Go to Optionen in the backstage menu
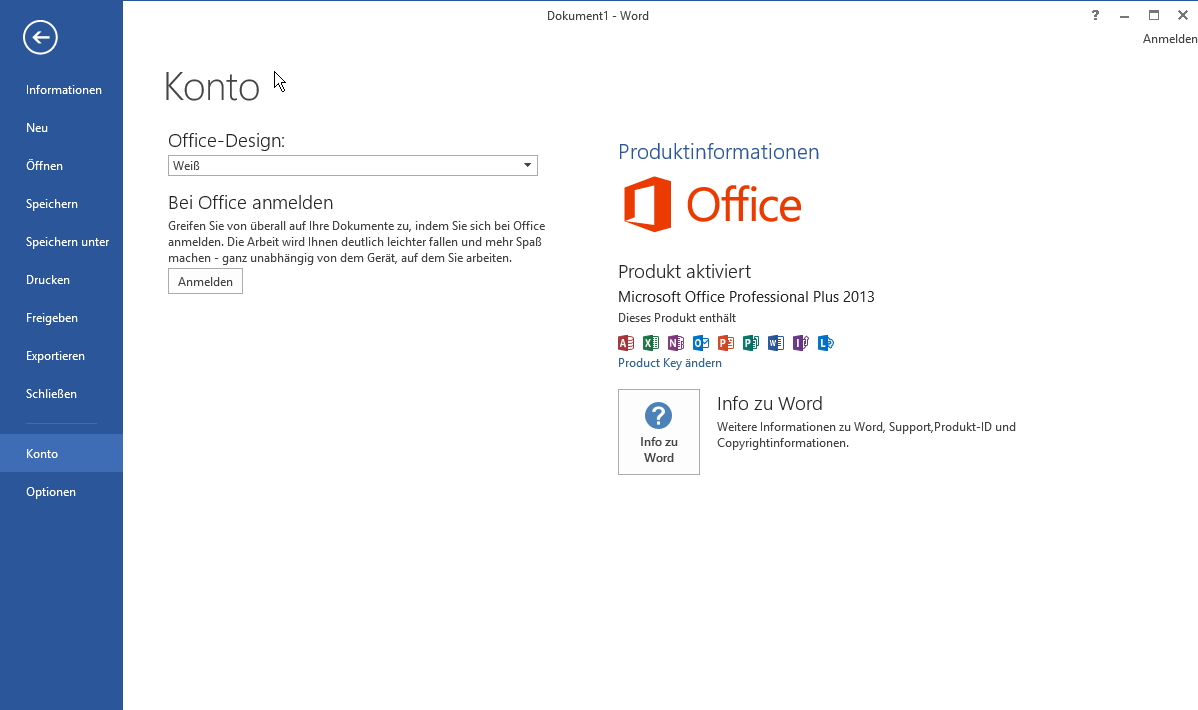This screenshot has height=710, width=1198. 51,492
